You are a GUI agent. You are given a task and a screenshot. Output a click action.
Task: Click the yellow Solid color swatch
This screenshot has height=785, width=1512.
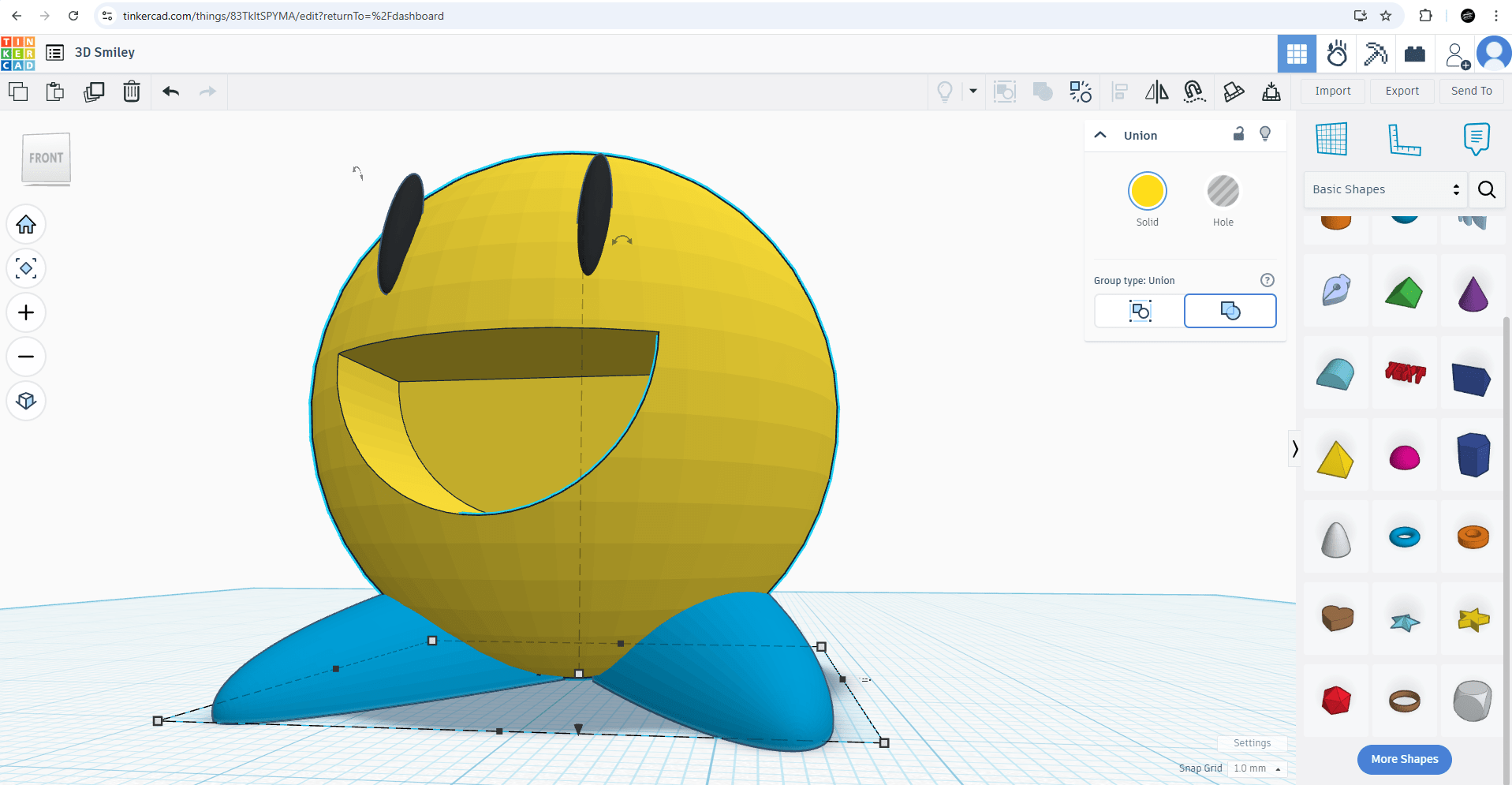tap(1147, 190)
